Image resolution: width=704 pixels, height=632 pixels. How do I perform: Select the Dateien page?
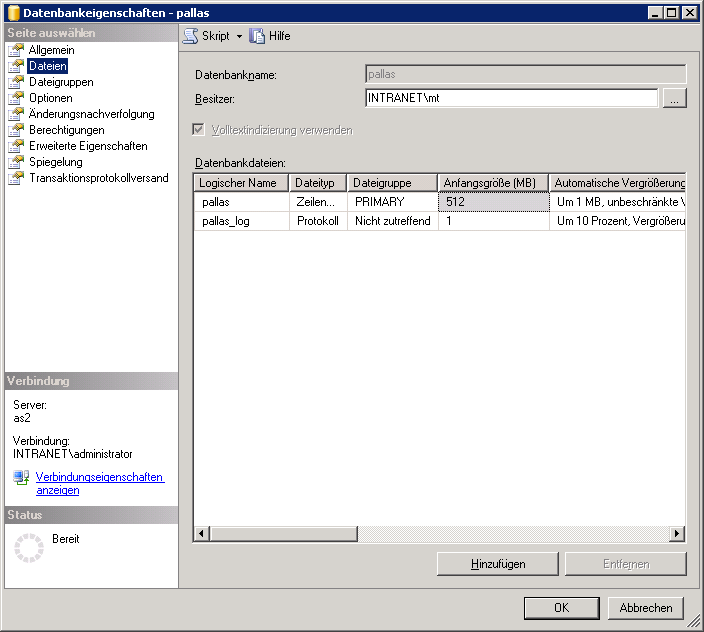pyautogui.click(x=48, y=66)
